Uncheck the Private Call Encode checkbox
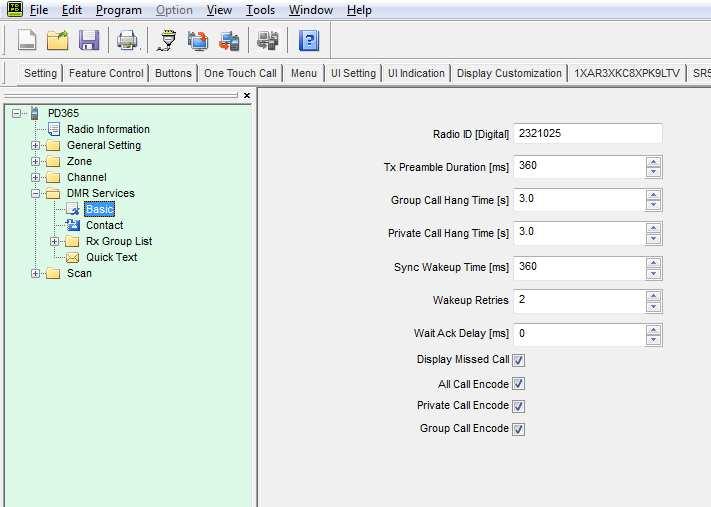 point(518,406)
